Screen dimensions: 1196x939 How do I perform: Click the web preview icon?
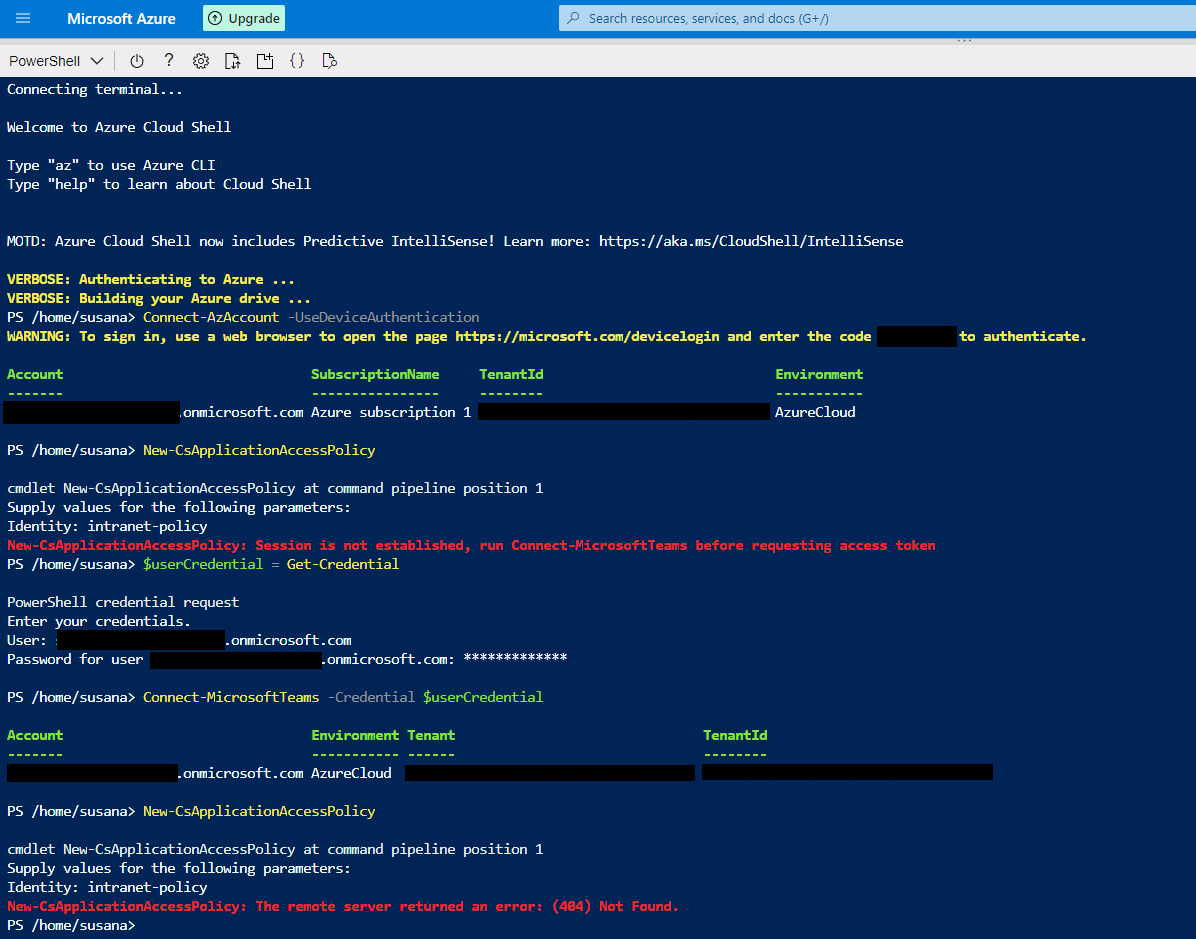[x=330, y=61]
